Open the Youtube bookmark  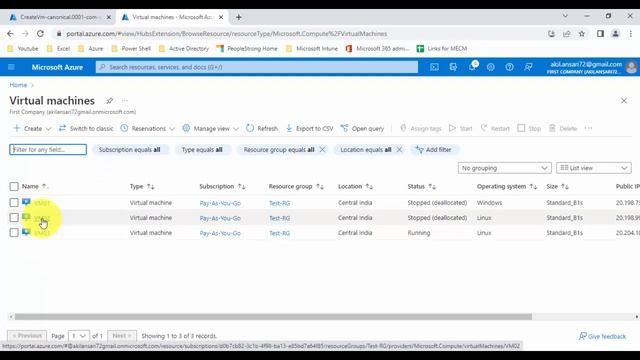click(x=23, y=49)
